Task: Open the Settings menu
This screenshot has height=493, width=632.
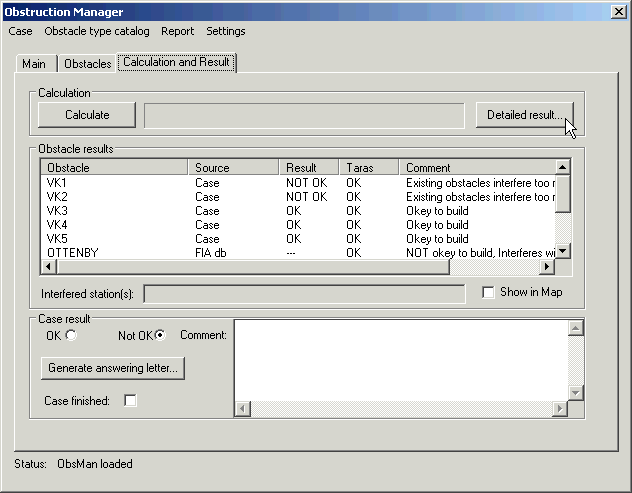Action: point(226,31)
